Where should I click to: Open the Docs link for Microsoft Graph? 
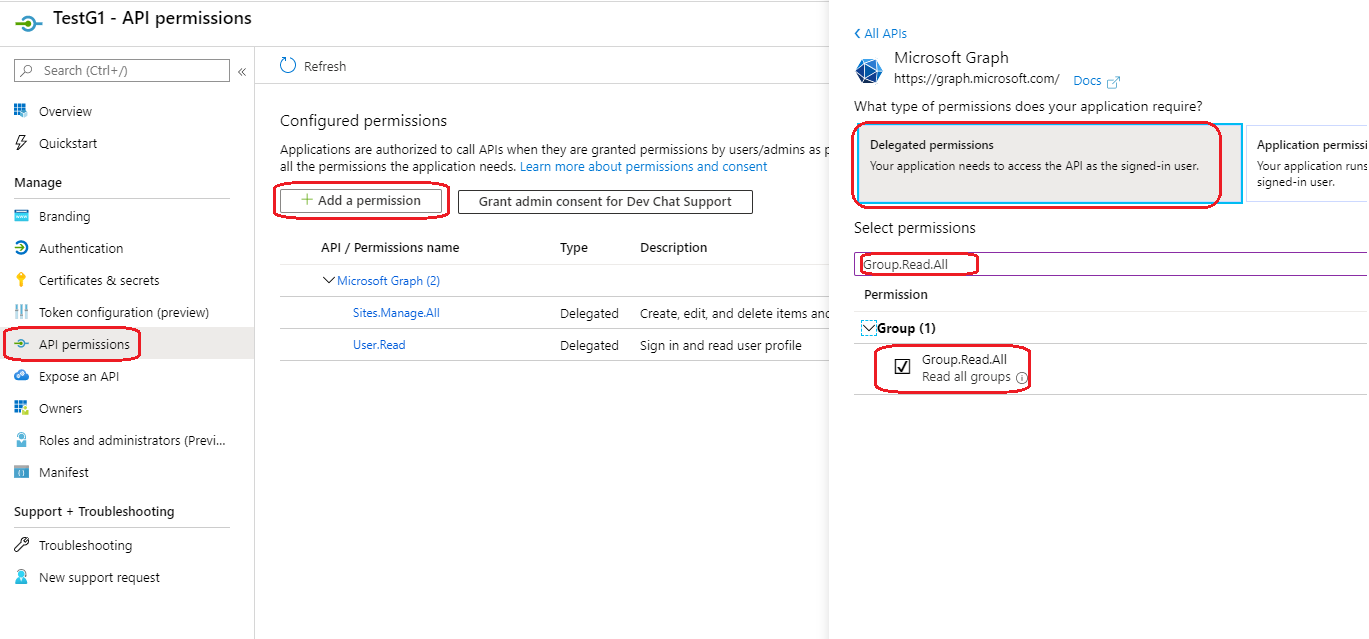point(1087,81)
